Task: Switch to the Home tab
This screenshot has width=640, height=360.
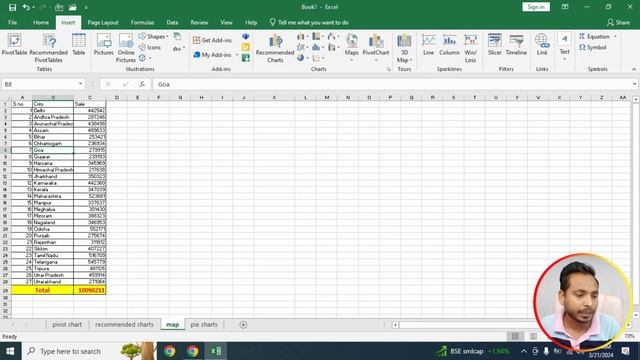Action: tap(41, 22)
